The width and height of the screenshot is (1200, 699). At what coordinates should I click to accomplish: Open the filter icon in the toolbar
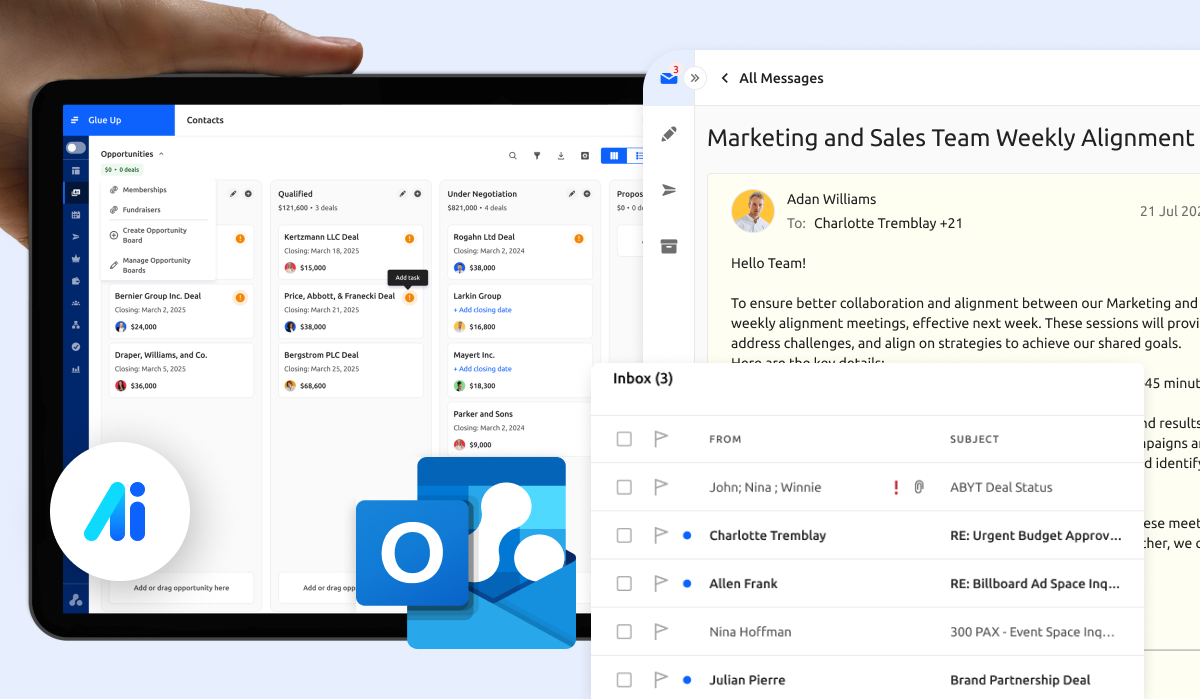coord(537,156)
